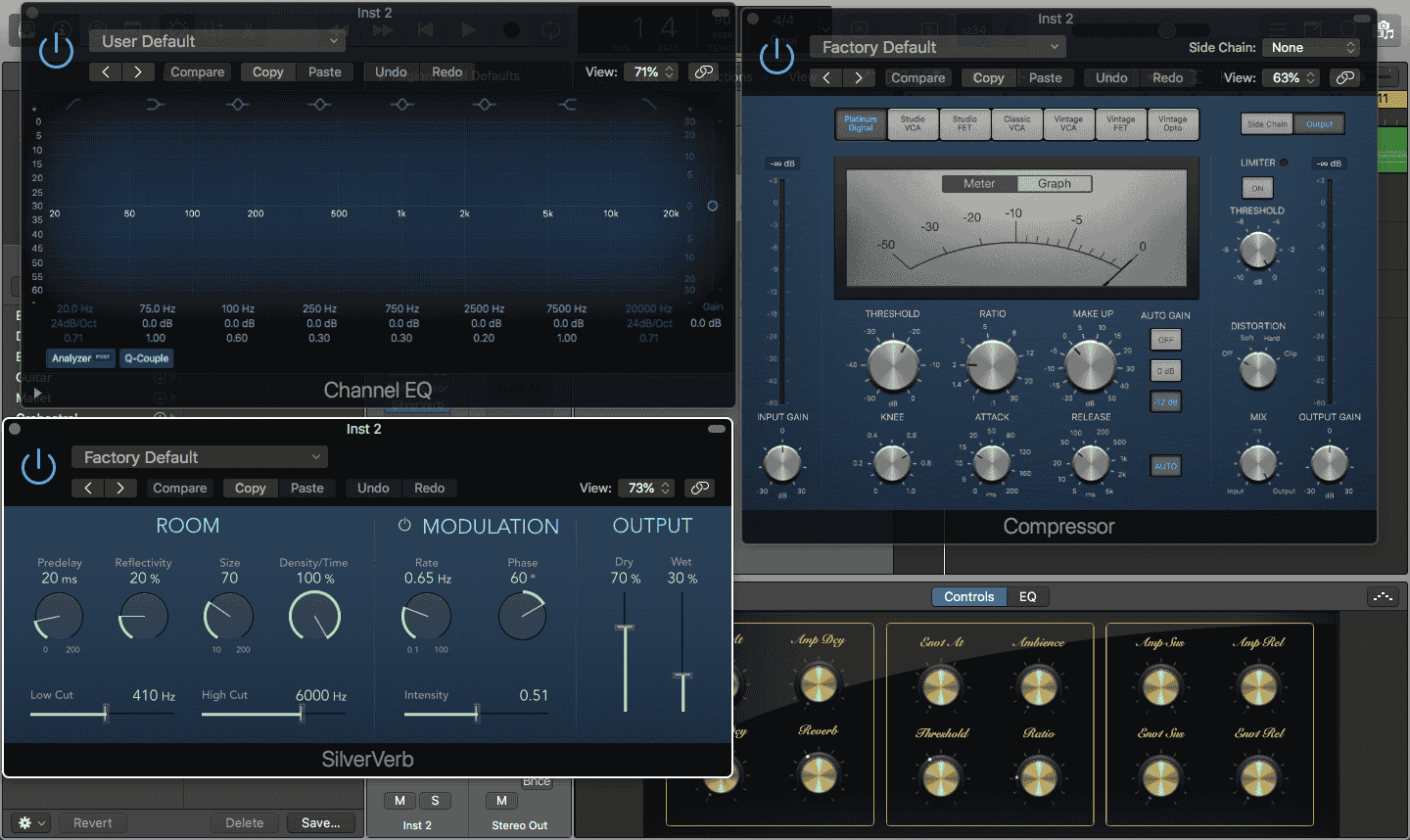Select the Studio VCA compressor model
The image size is (1410, 840).
tap(913, 123)
